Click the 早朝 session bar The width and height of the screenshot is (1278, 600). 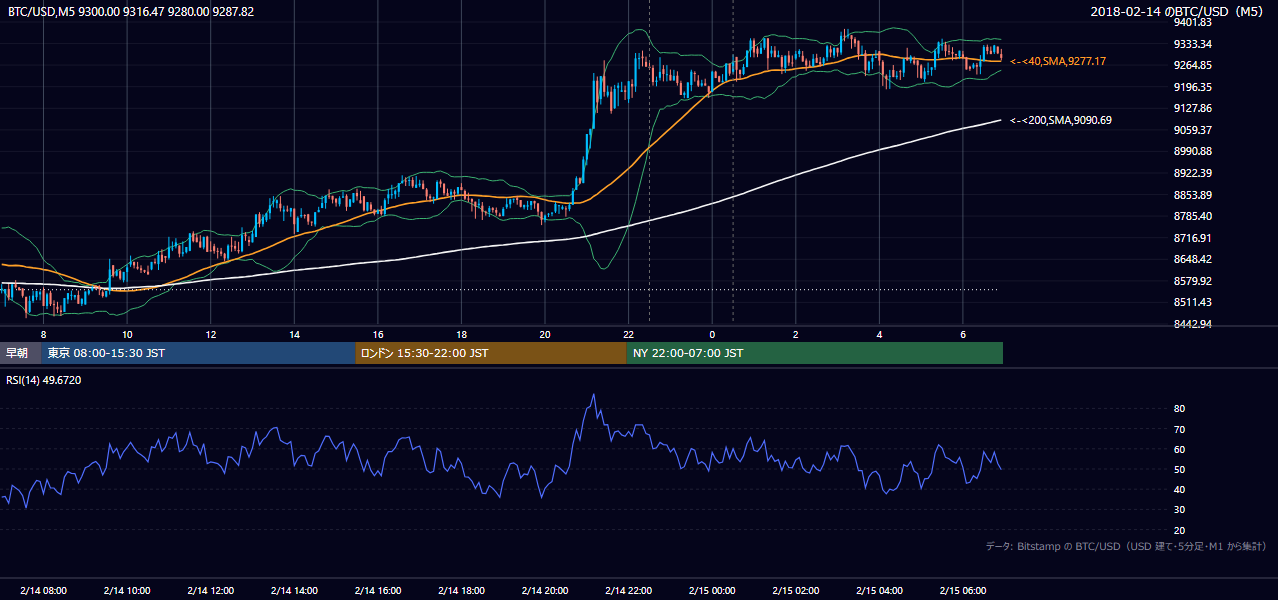20,353
